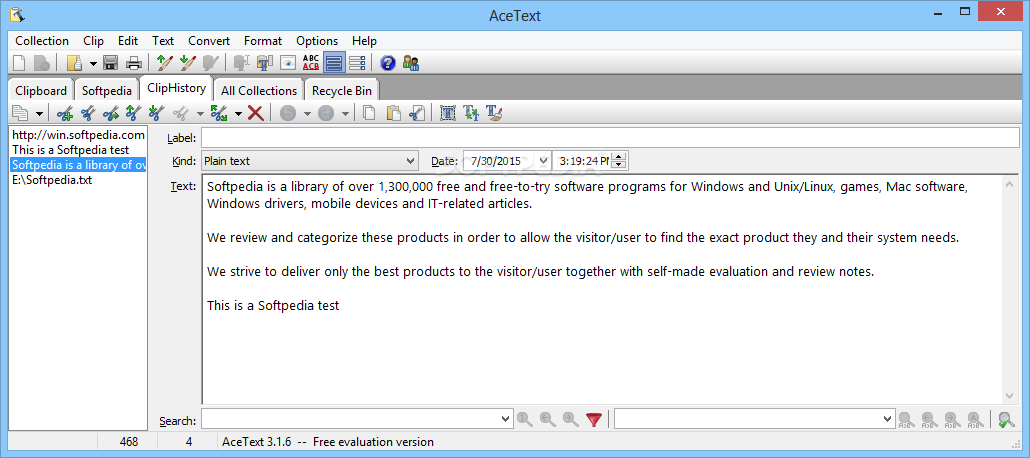1030x458 pixels.
Task: Click the new clip pages icon
Action: coord(20,113)
